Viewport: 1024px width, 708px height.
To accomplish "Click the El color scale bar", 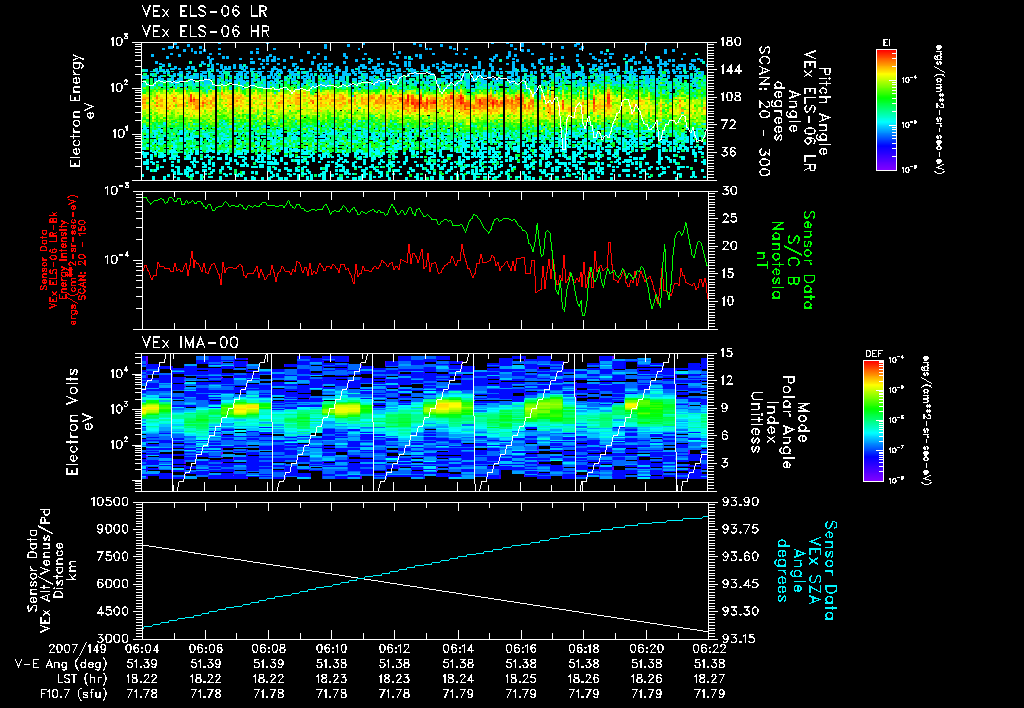I will (x=886, y=109).
